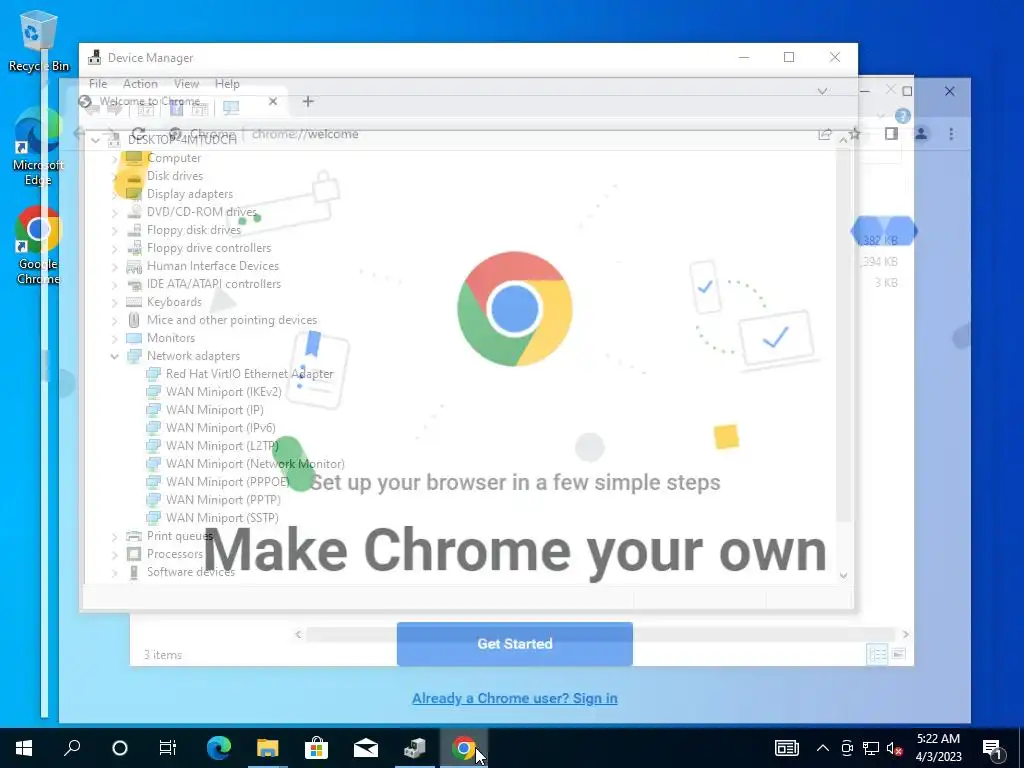
Task: Click Device Manager vertical scrollbar down arrow
Action: pyautogui.click(x=843, y=575)
